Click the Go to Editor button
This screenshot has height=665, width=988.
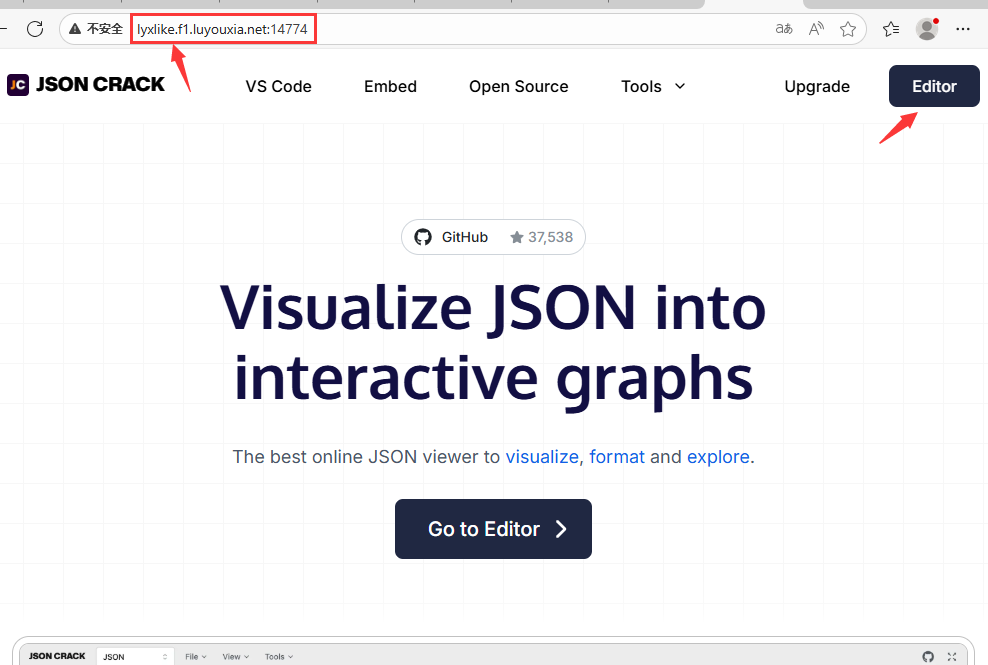click(x=493, y=529)
